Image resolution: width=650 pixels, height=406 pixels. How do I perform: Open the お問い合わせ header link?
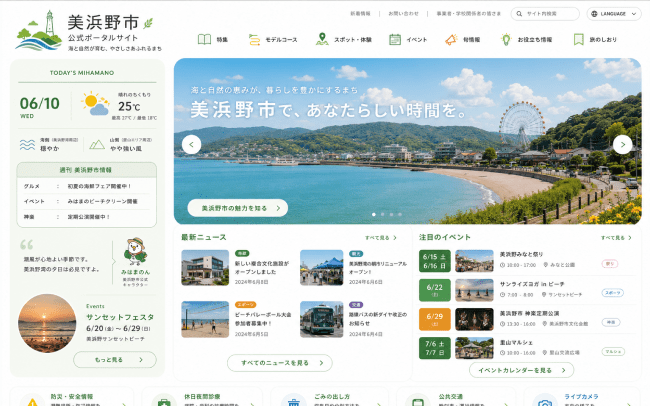[403, 14]
